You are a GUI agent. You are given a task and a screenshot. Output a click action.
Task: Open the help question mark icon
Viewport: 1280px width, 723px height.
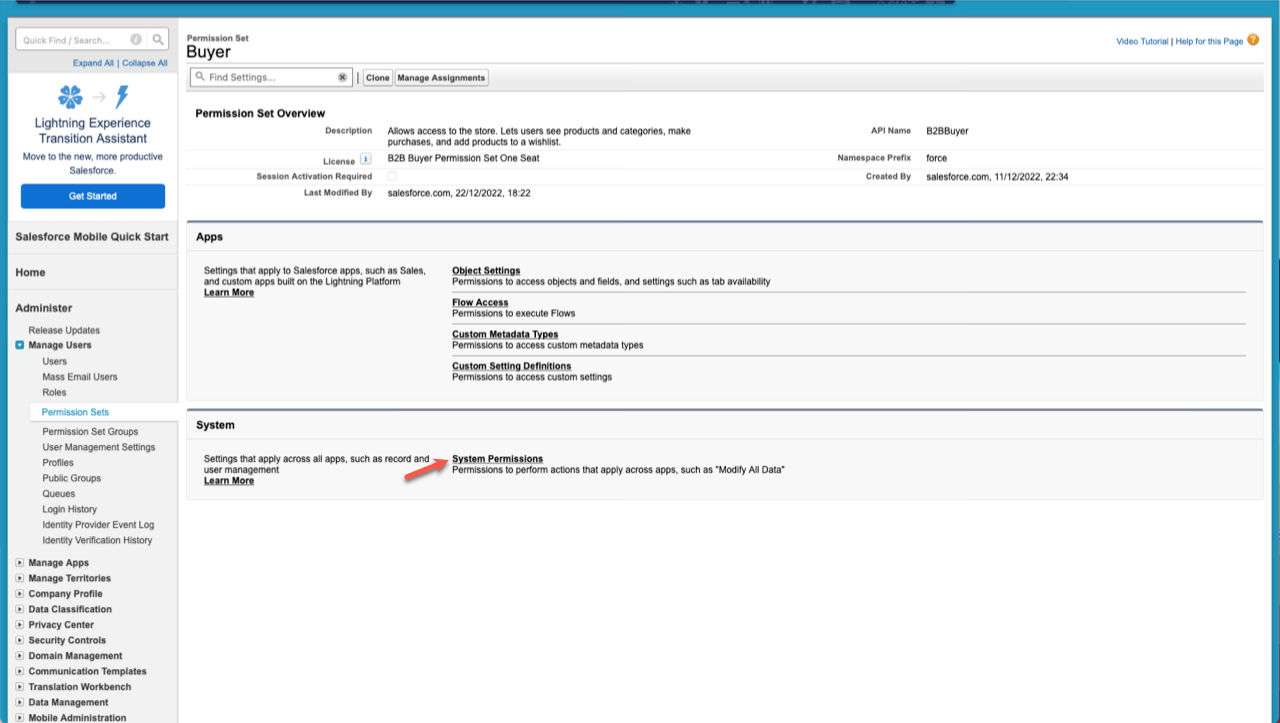tap(1253, 40)
